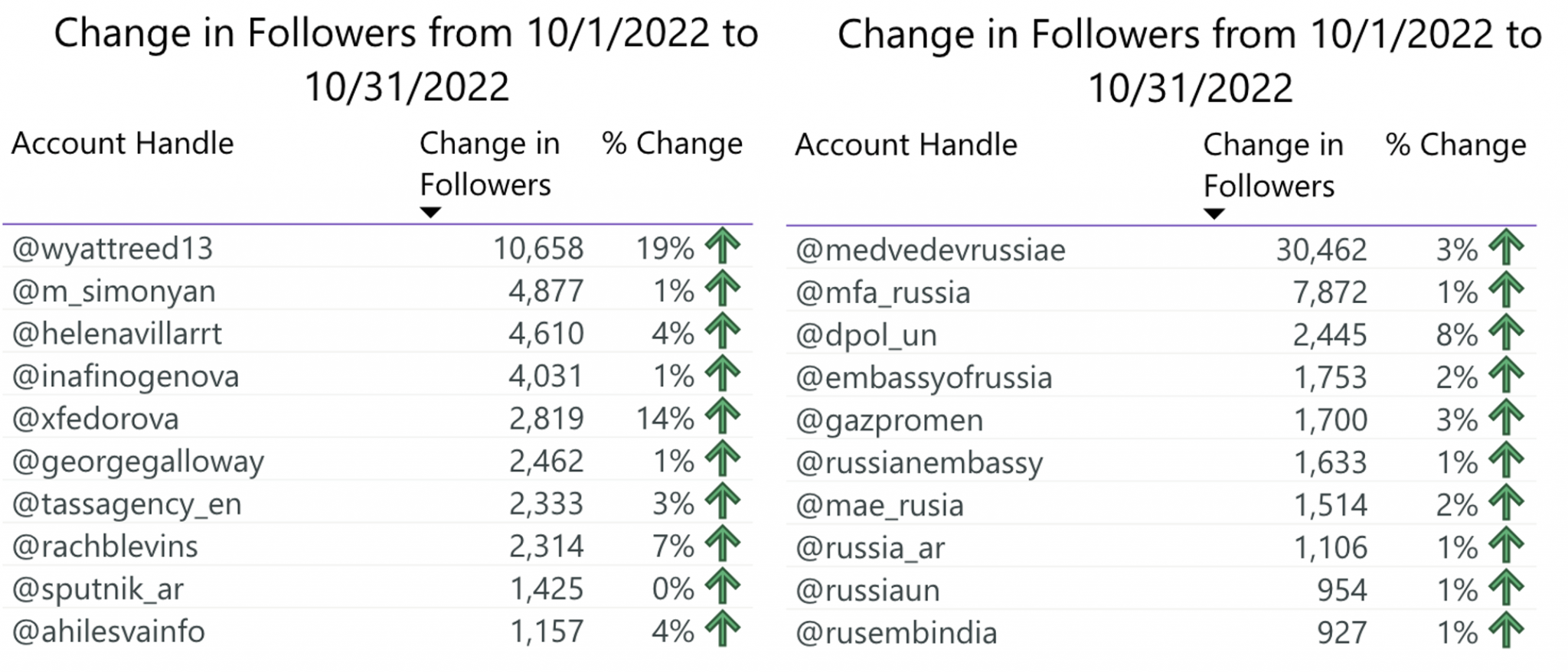This screenshot has height=672, width=1568.
Task: Select the @mfa_russia account handle
Action: (x=883, y=293)
